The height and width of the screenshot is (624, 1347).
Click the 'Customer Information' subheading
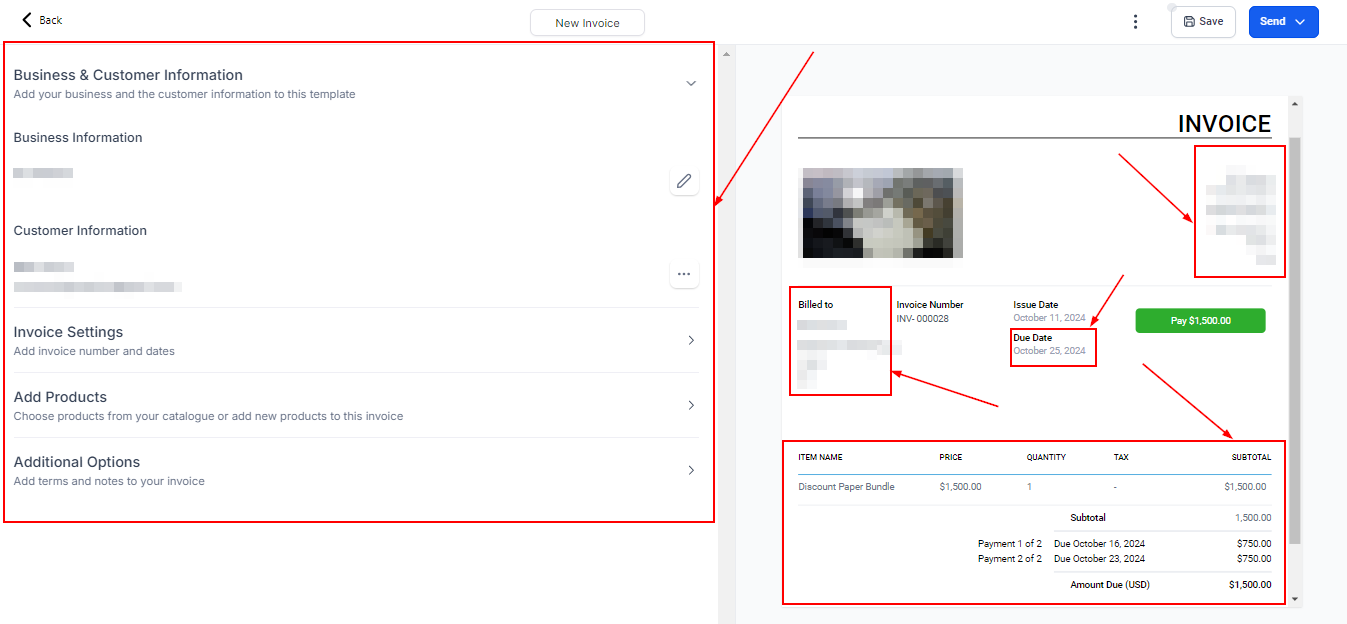(80, 231)
